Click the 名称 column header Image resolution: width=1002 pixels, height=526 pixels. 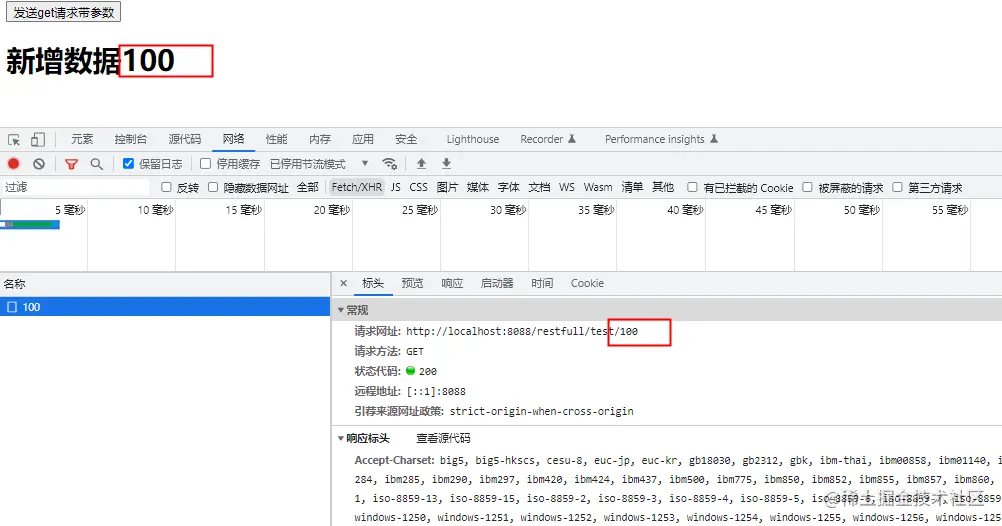165,284
